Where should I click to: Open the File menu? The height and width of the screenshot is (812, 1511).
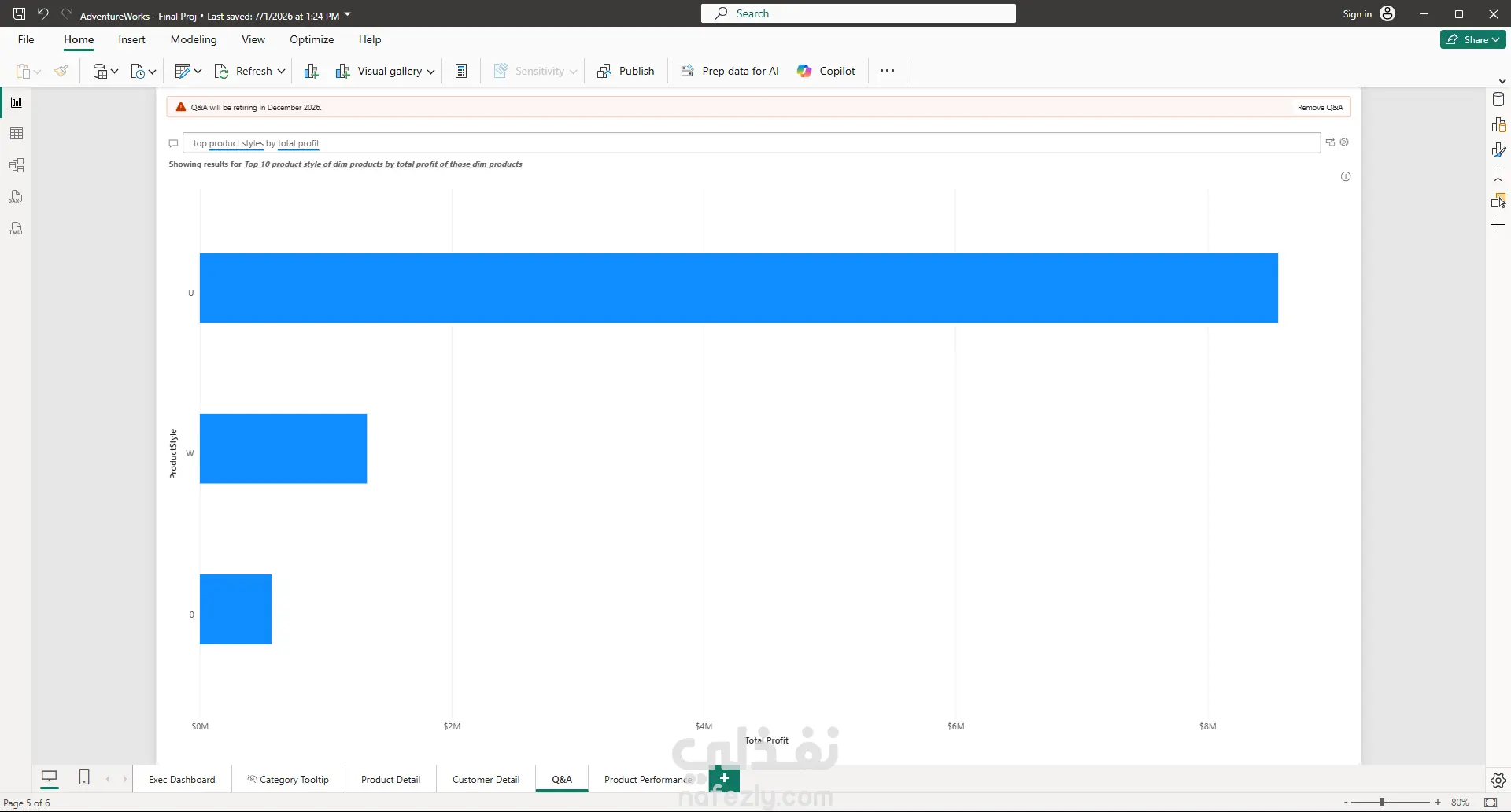coord(26,39)
